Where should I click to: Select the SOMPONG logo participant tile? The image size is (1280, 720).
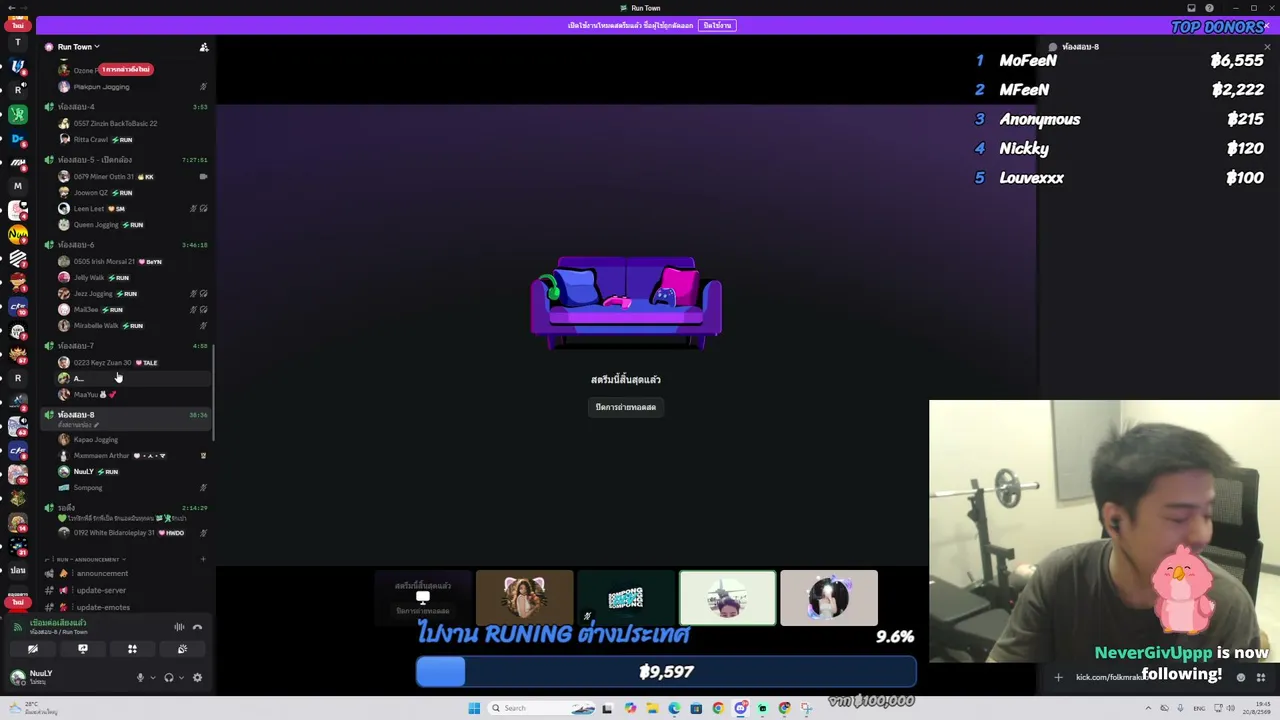(626, 598)
